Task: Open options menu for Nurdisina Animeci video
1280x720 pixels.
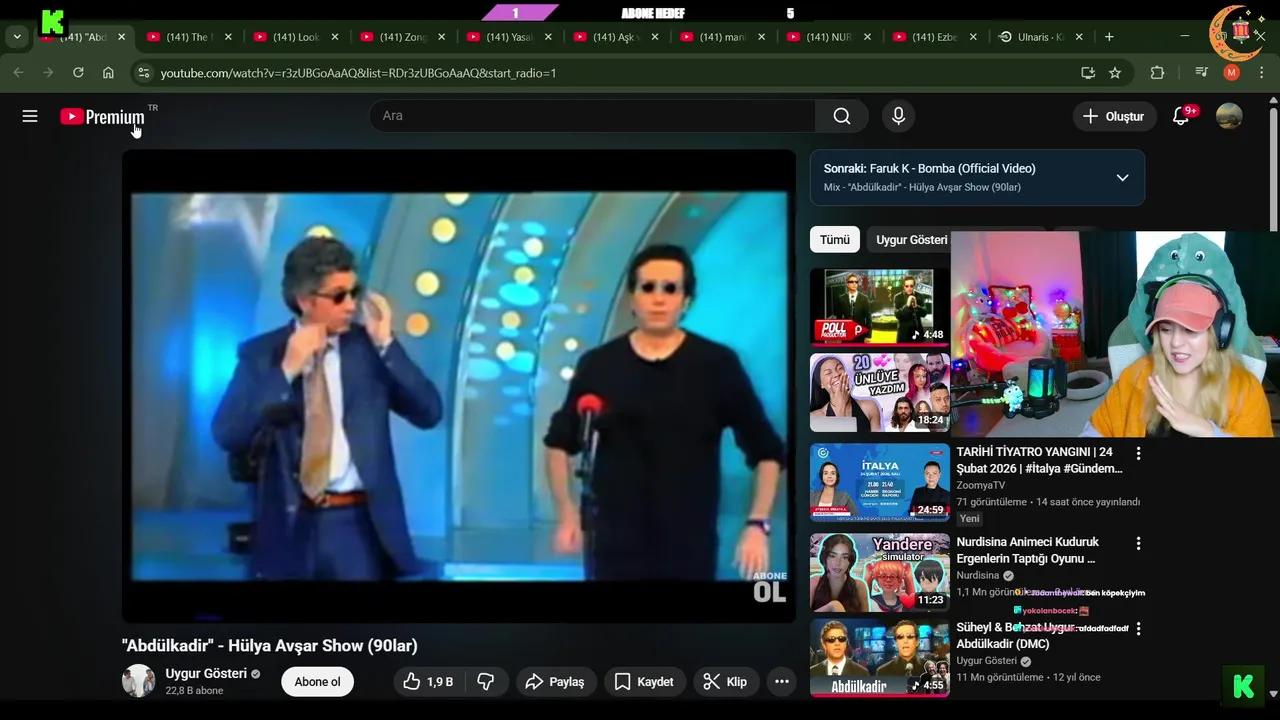Action: 1138,543
